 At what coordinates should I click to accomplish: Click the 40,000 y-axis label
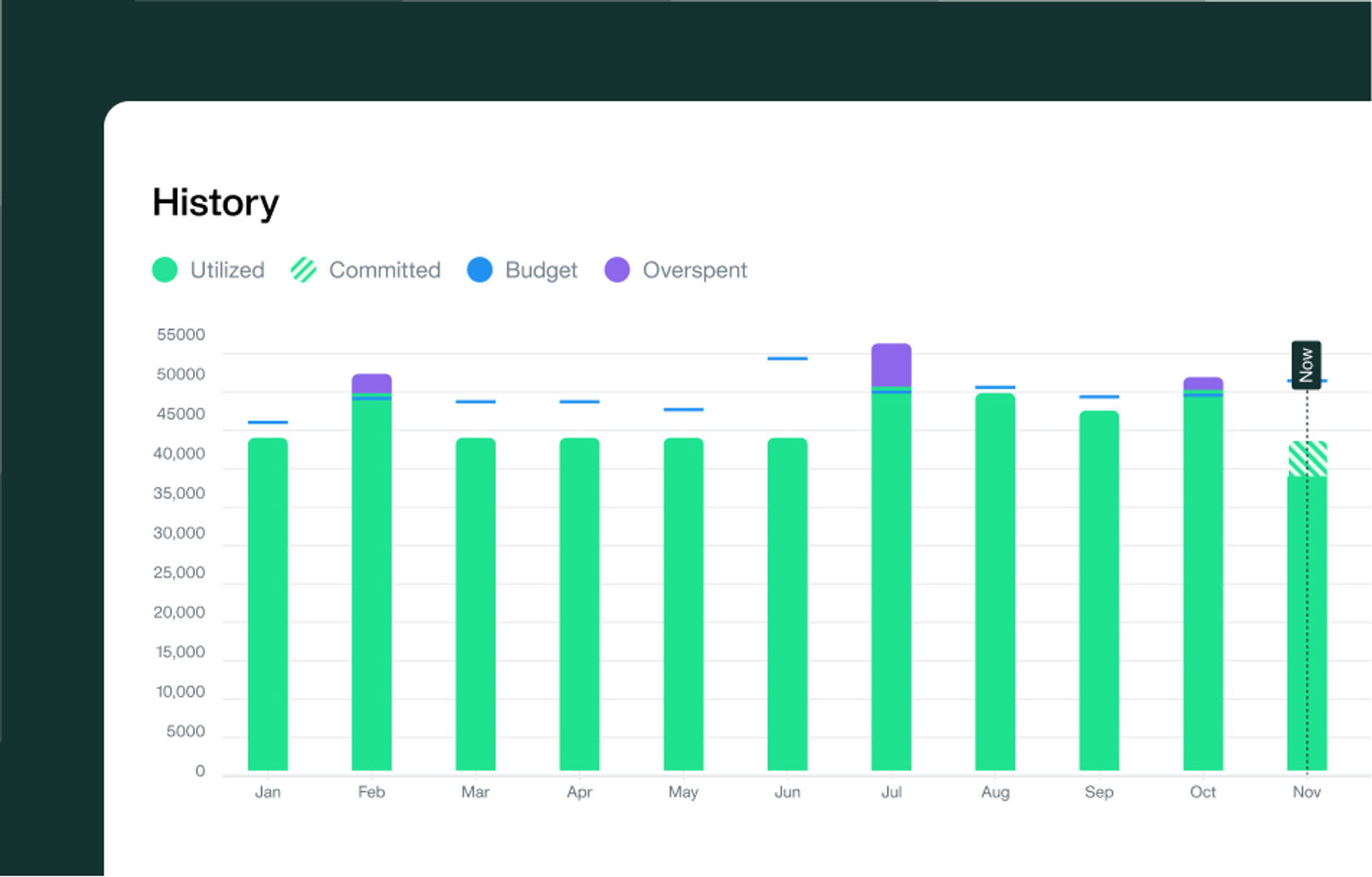[179, 454]
